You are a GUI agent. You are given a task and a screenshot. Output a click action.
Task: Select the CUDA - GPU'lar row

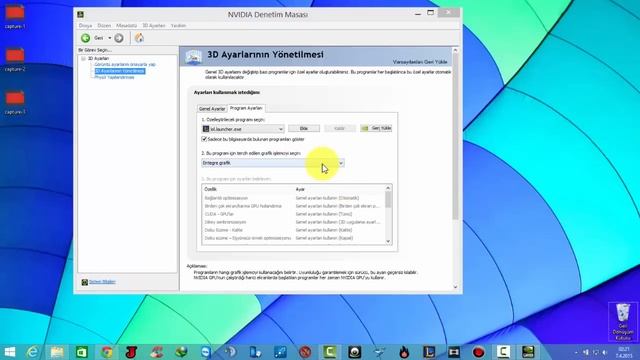tap(293, 214)
